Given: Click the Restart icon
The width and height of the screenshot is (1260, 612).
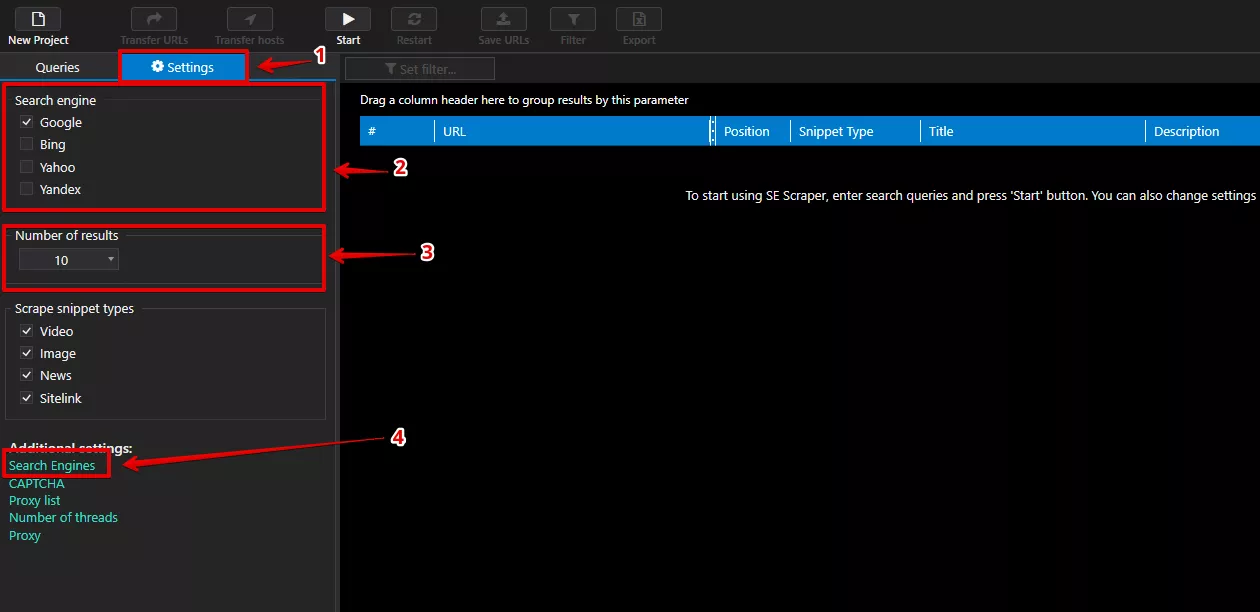Looking at the screenshot, I should (x=414, y=19).
